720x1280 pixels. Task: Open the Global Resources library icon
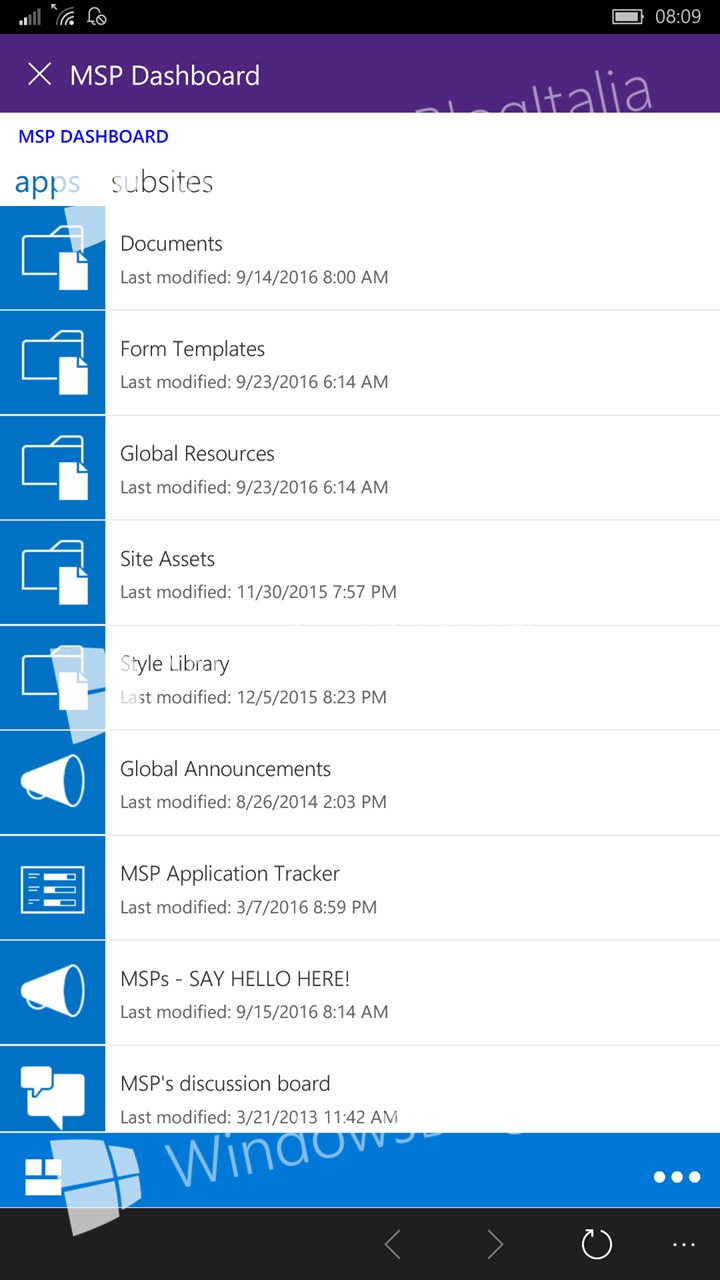click(52, 468)
